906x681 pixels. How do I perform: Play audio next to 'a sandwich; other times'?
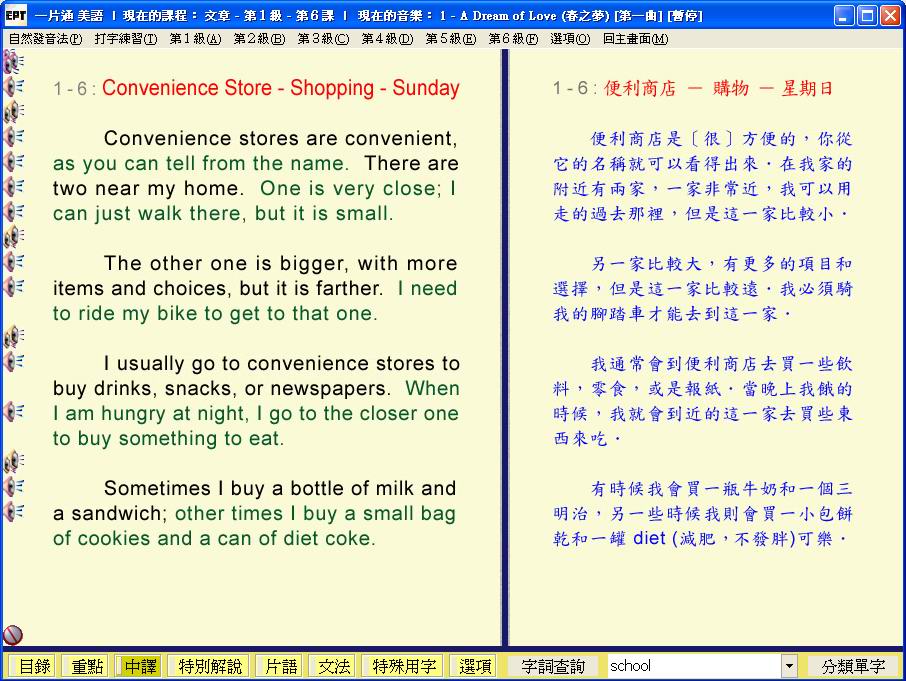pyautogui.click(x=13, y=512)
